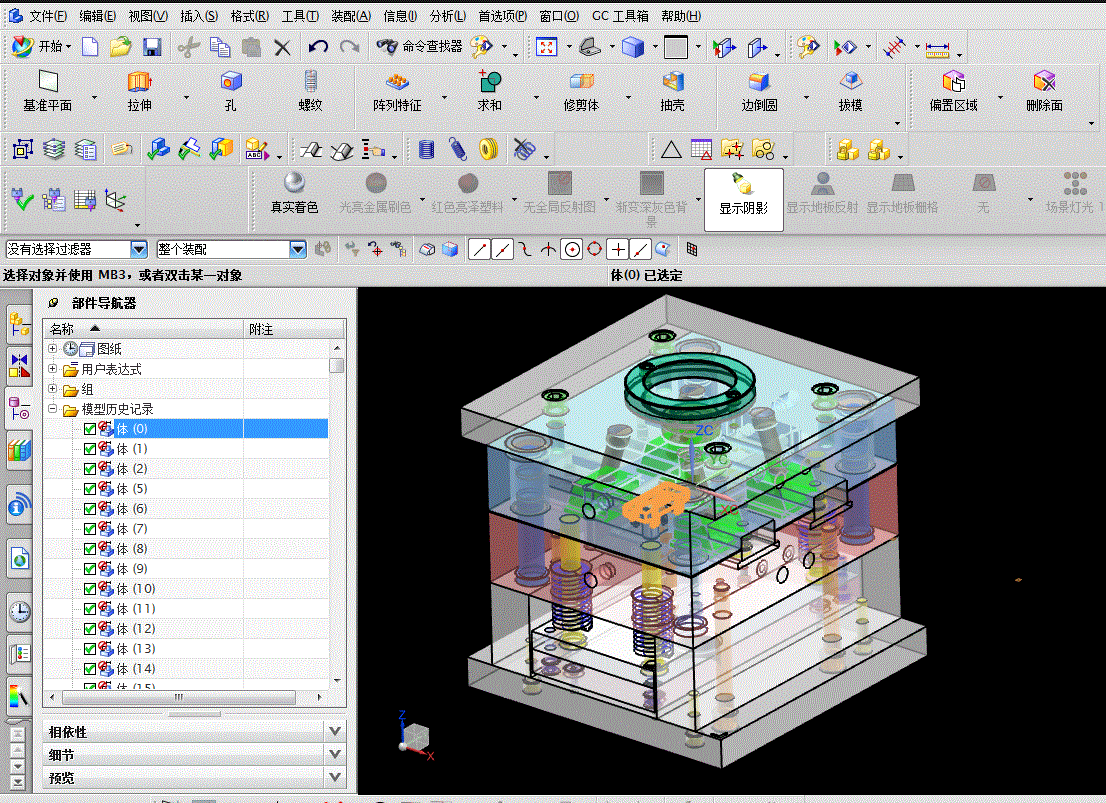Collapse the 模型历史记录 tree node

(x=52, y=409)
